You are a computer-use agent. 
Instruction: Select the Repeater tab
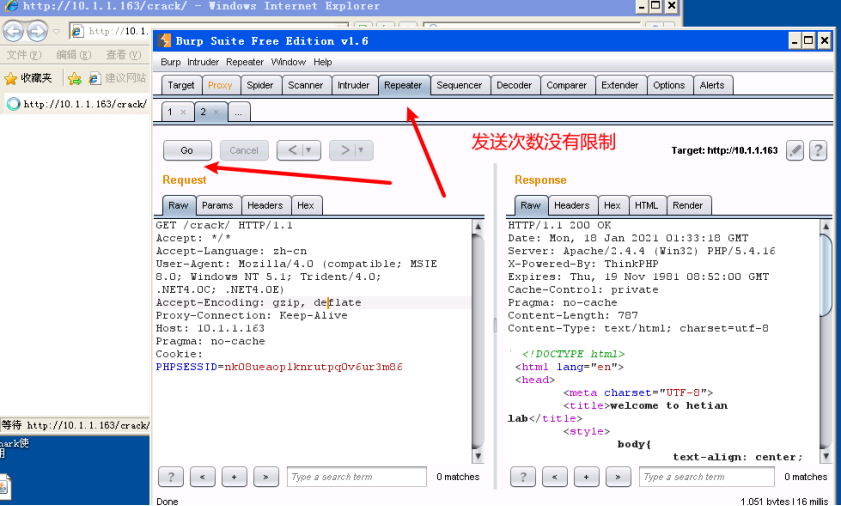pyautogui.click(x=403, y=85)
